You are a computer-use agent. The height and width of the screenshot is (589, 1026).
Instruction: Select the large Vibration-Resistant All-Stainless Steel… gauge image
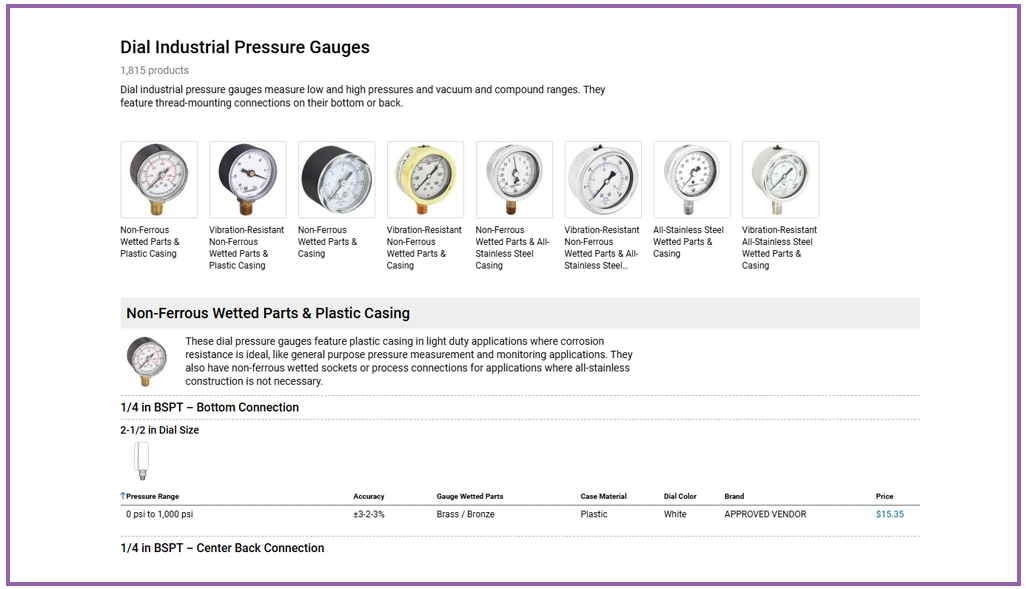click(603, 180)
